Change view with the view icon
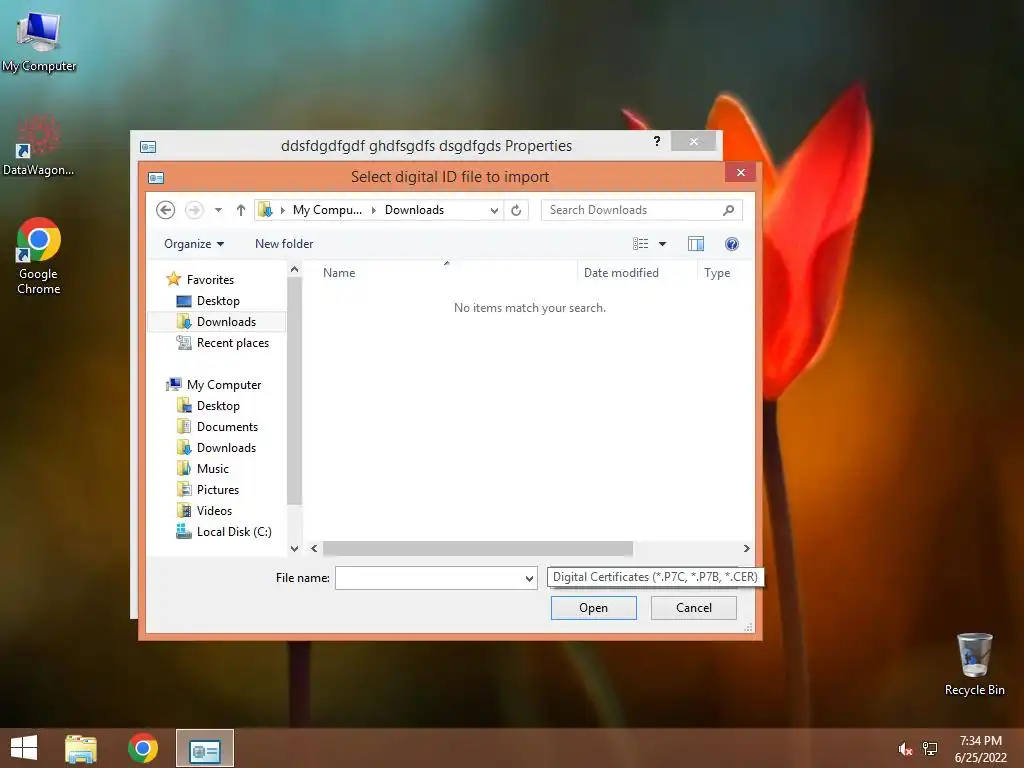This screenshot has width=1024, height=768. point(640,244)
